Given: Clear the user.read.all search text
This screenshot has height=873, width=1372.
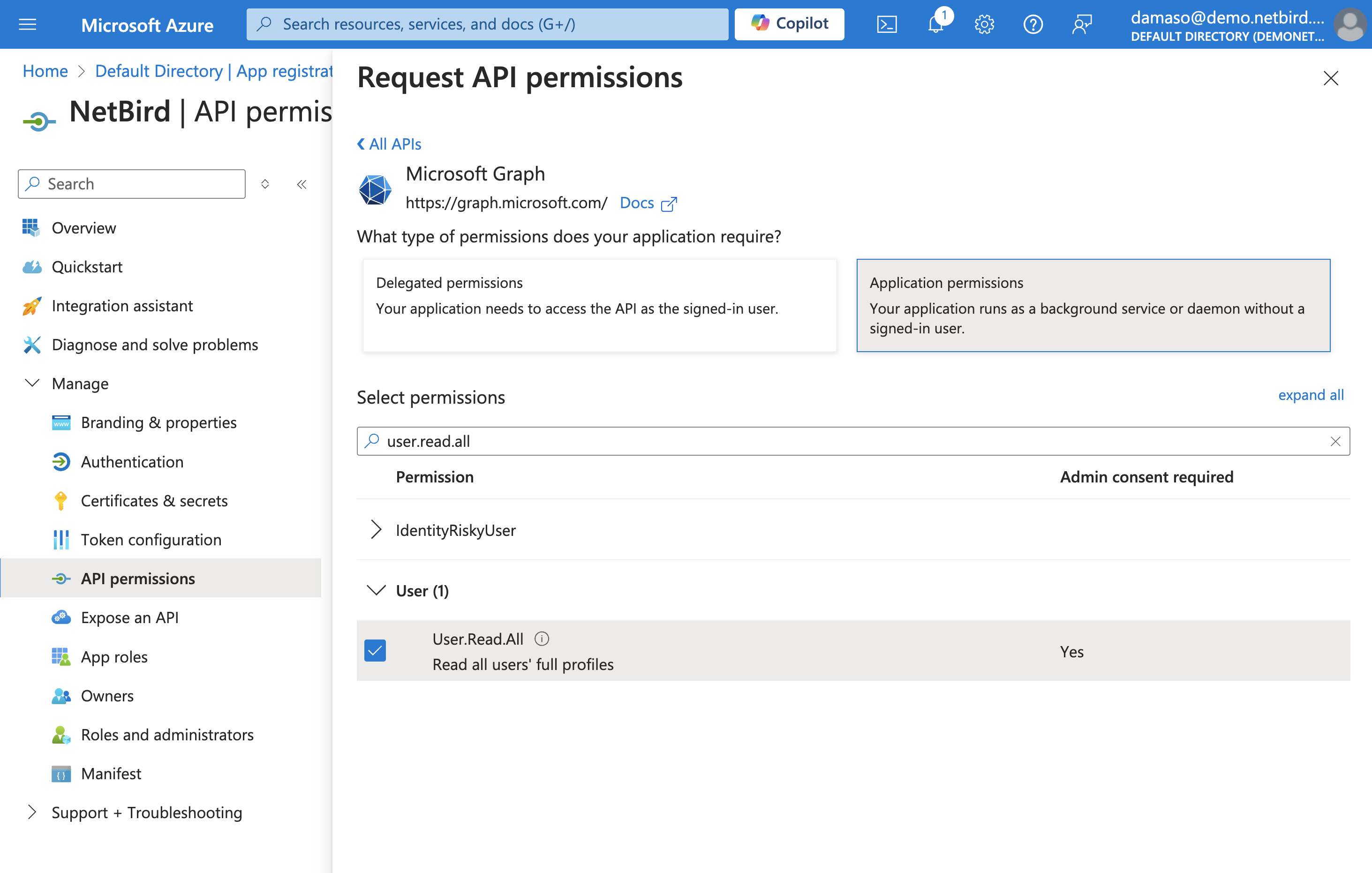Looking at the screenshot, I should coord(1335,441).
